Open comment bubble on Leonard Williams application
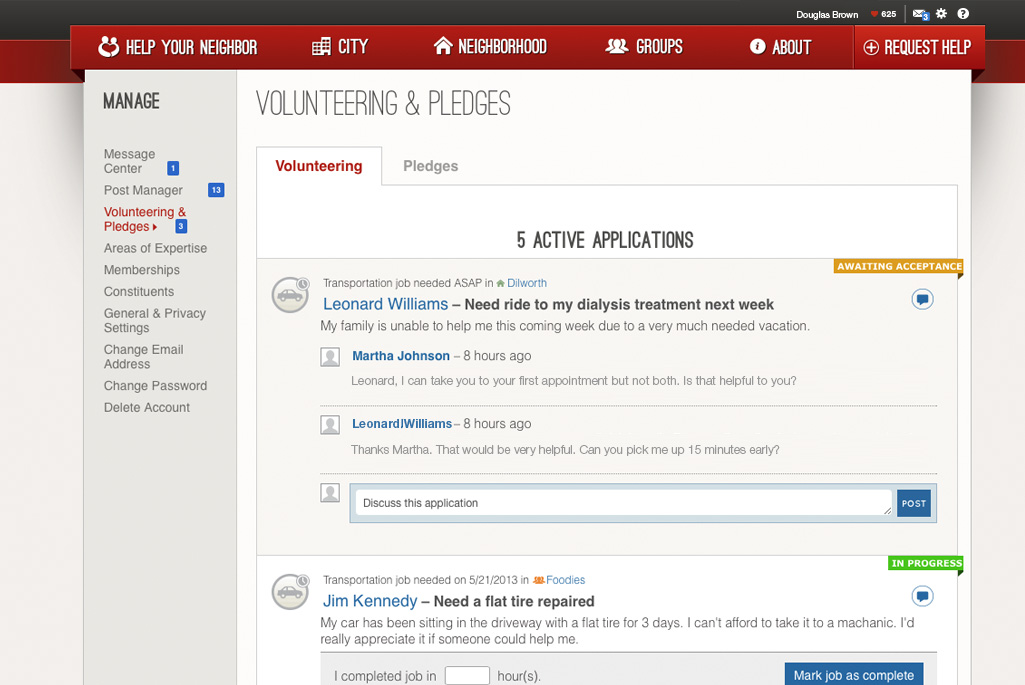Image resolution: width=1025 pixels, height=685 pixels. click(922, 299)
